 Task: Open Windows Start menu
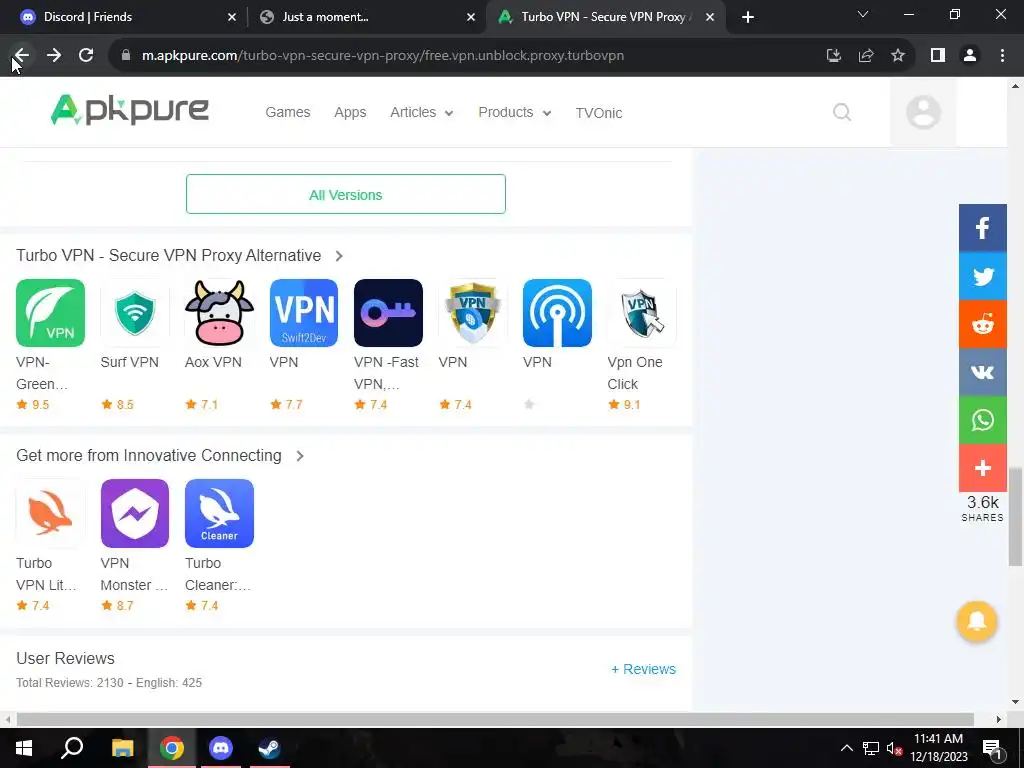point(24,748)
